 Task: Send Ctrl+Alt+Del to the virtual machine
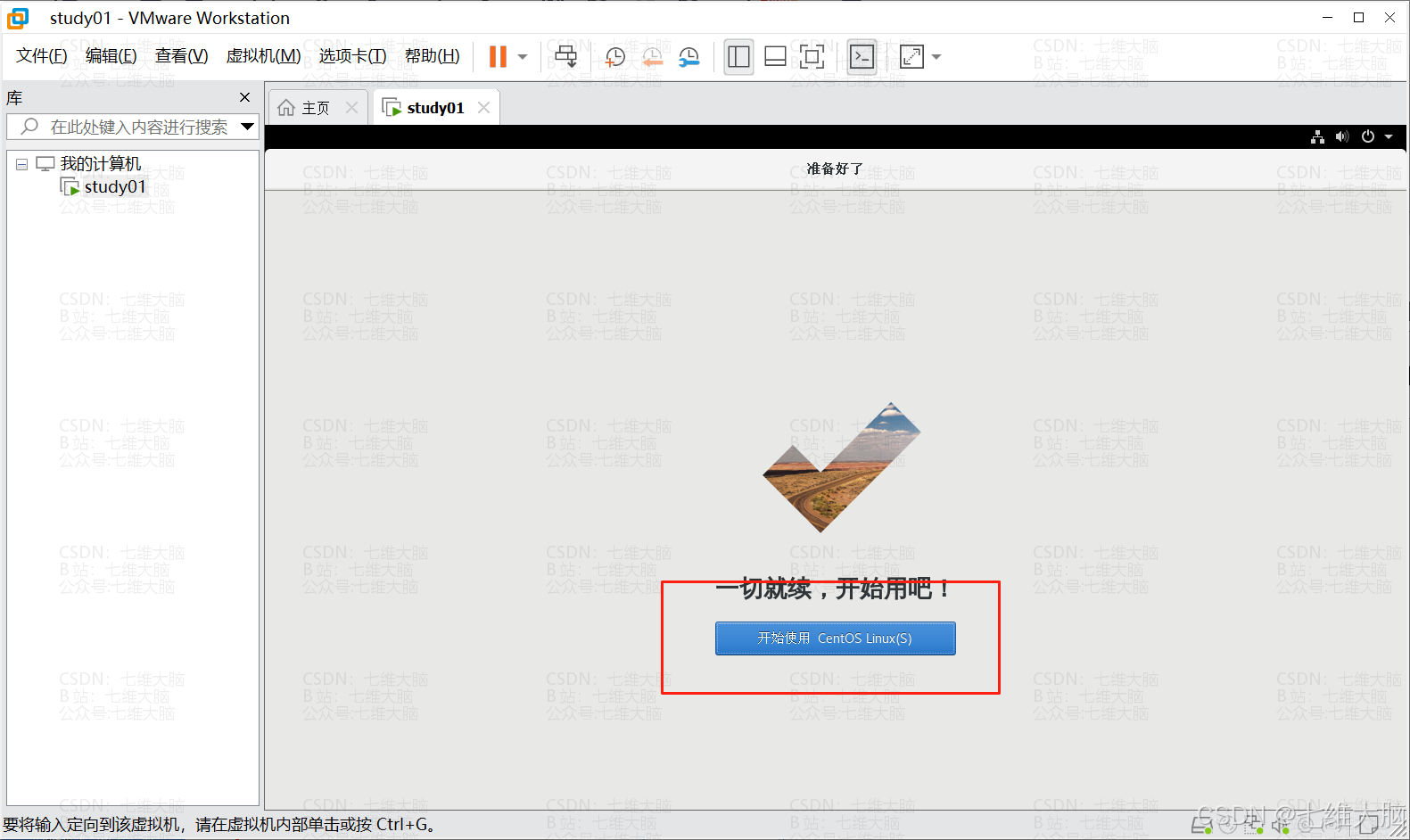pos(565,57)
